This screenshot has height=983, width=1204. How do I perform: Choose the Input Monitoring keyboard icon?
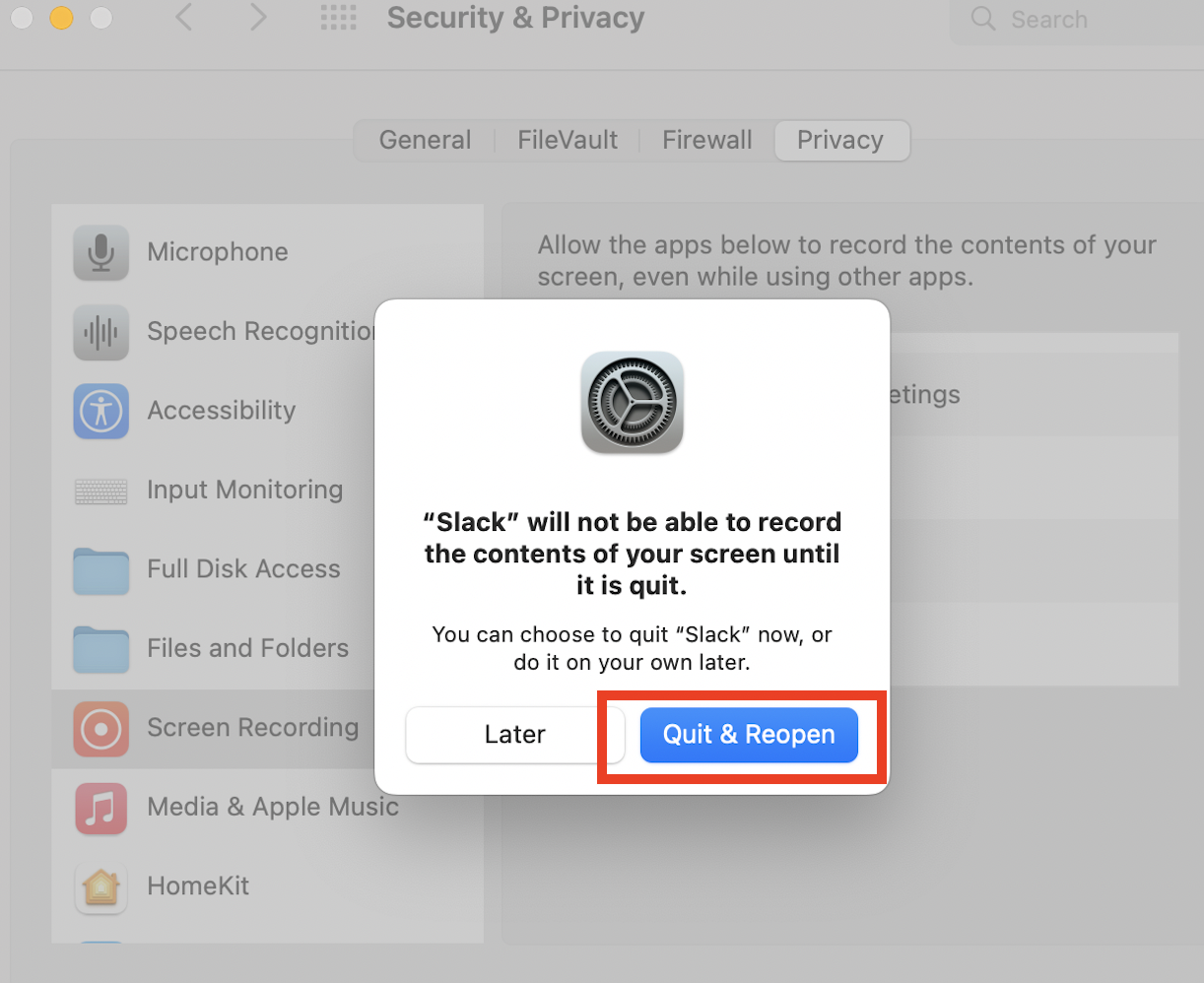100,491
